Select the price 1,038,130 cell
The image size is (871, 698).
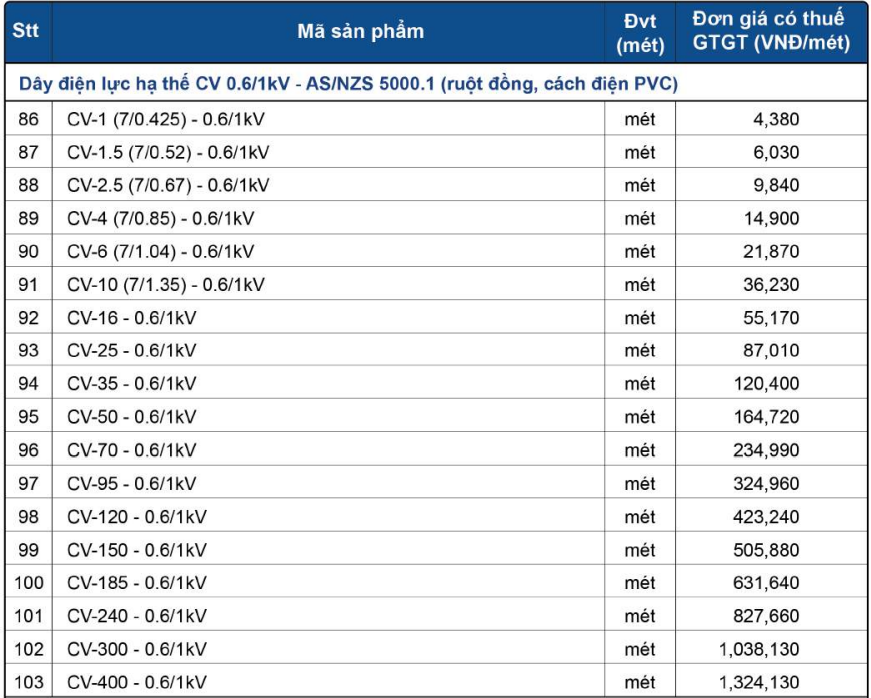(759, 649)
